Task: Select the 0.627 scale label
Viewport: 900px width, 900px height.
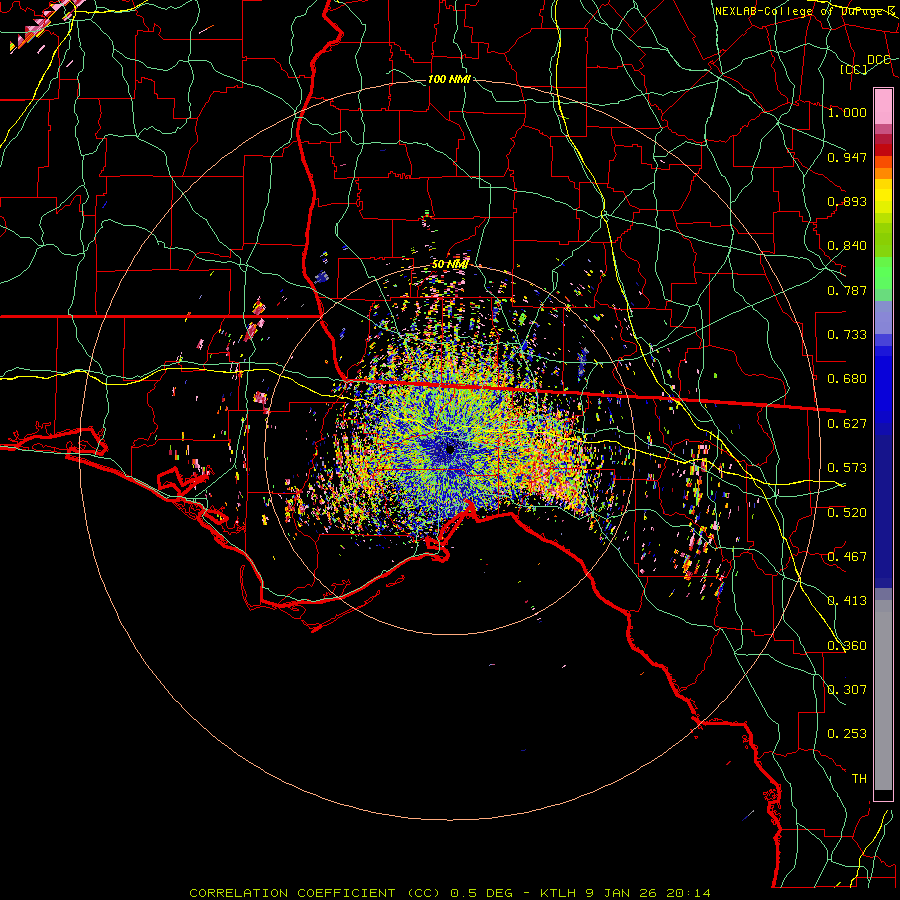Action: pyautogui.click(x=847, y=424)
